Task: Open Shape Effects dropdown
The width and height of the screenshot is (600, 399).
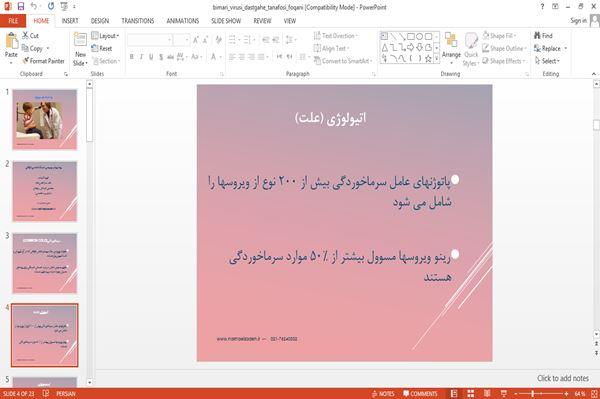Action: [x=504, y=61]
